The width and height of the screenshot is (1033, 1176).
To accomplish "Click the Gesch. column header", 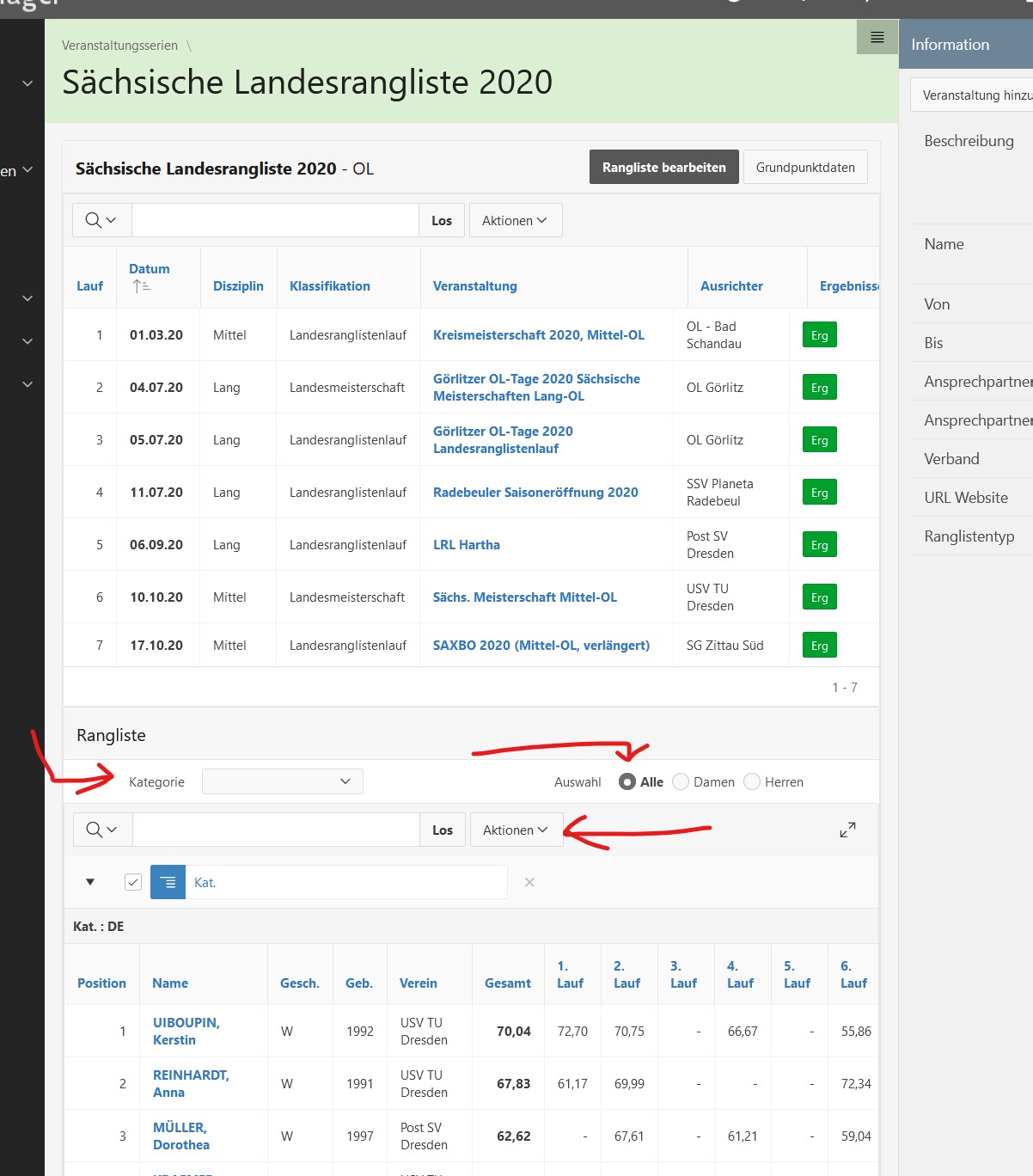I will [300, 983].
